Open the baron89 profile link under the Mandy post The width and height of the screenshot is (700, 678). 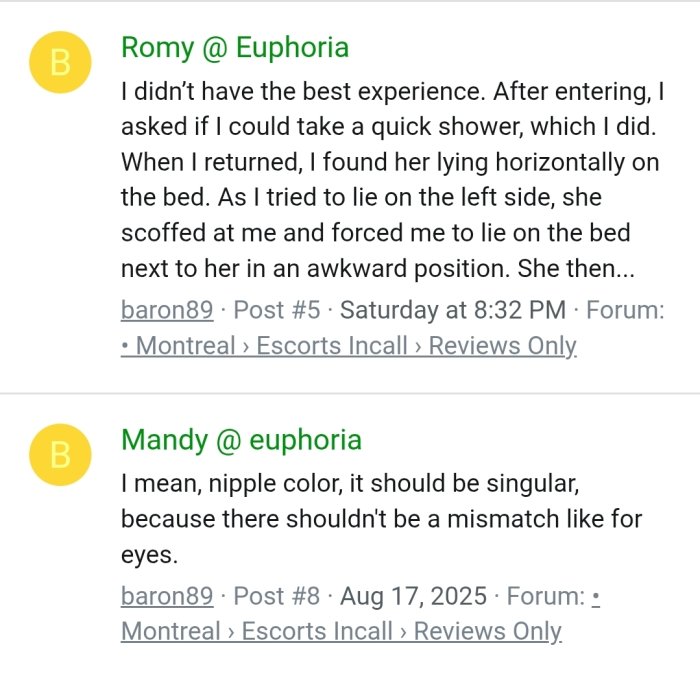(x=167, y=596)
